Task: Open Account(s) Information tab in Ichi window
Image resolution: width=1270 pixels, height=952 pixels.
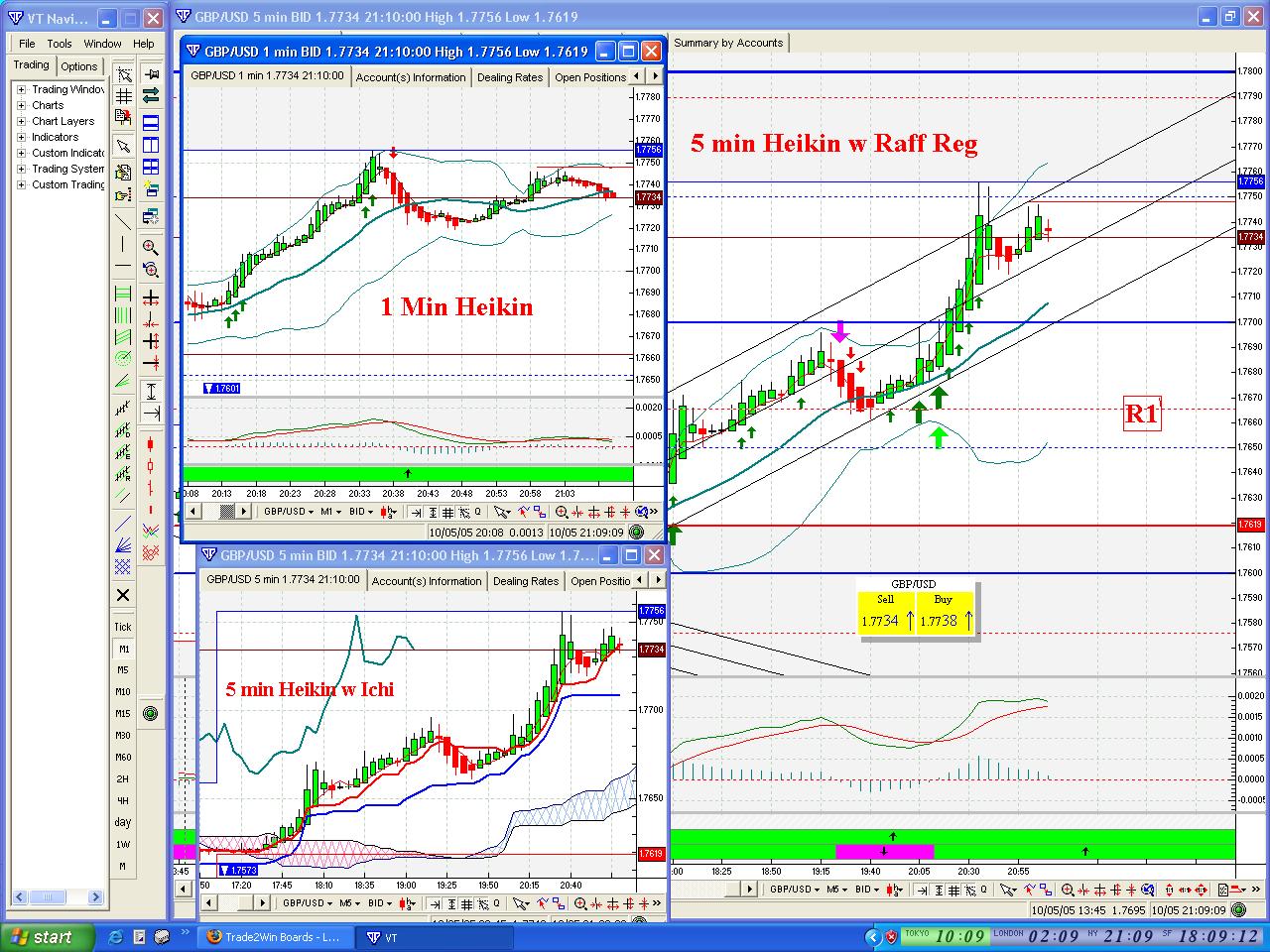Action: (x=427, y=581)
